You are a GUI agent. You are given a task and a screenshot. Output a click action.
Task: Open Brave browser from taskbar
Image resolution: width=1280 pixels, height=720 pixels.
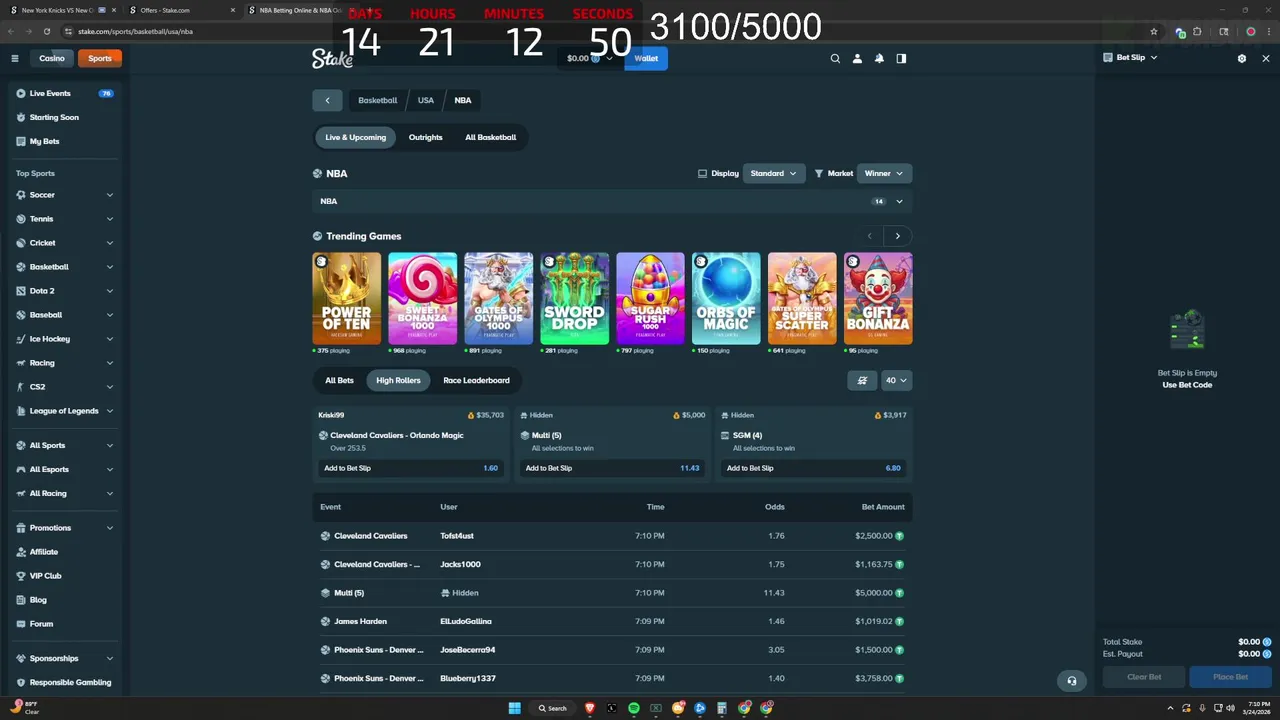pyautogui.click(x=590, y=708)
